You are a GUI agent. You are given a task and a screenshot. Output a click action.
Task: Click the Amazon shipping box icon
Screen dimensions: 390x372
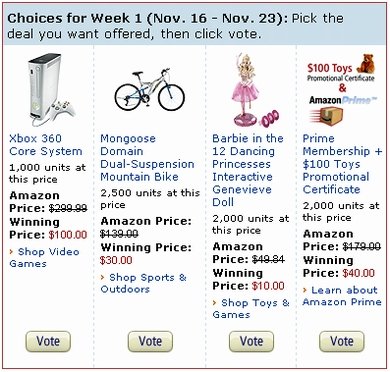coord(327,117)
